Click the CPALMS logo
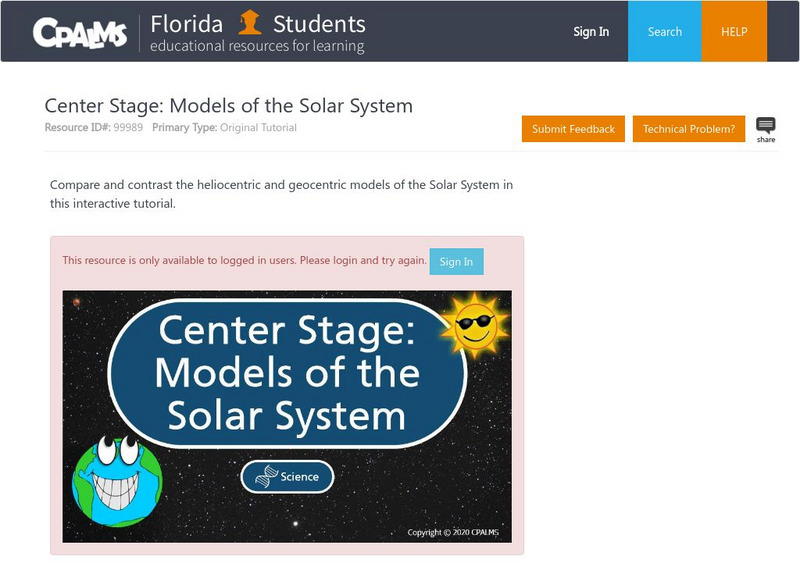This screenshot has width=800, height=563. coord(80,33)
